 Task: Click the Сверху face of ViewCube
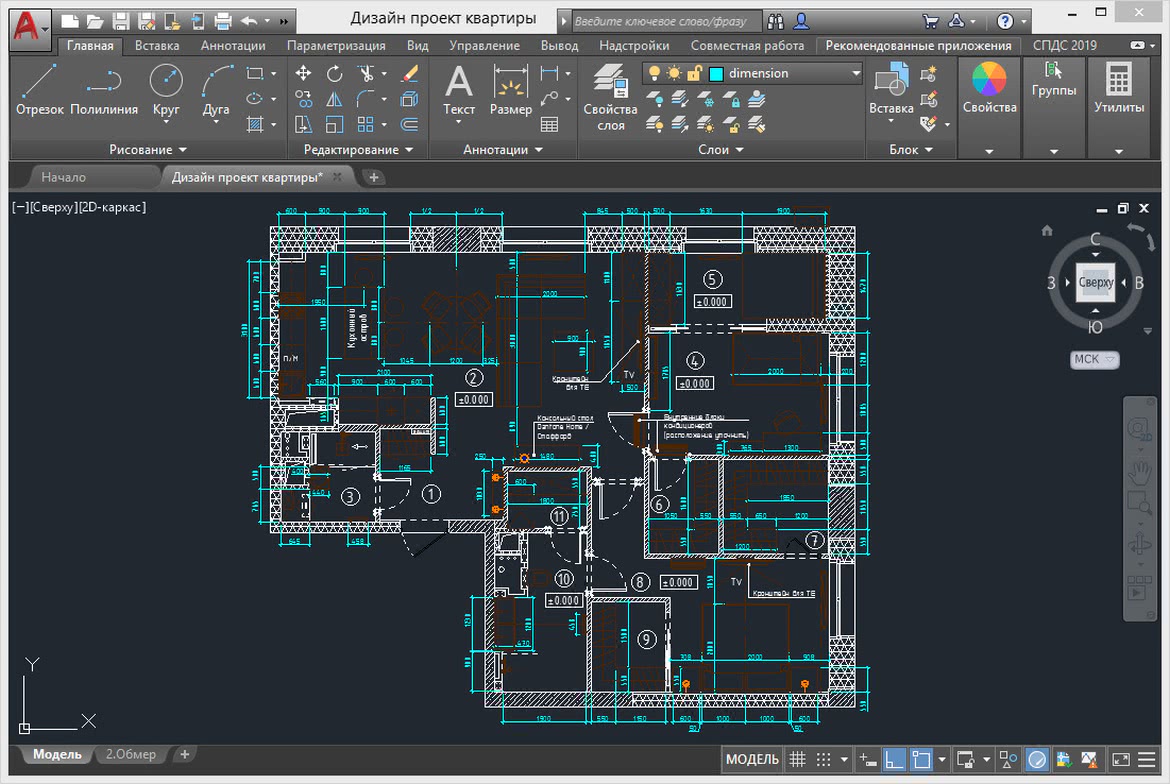pyautogui.click(x=1095, y=283)
